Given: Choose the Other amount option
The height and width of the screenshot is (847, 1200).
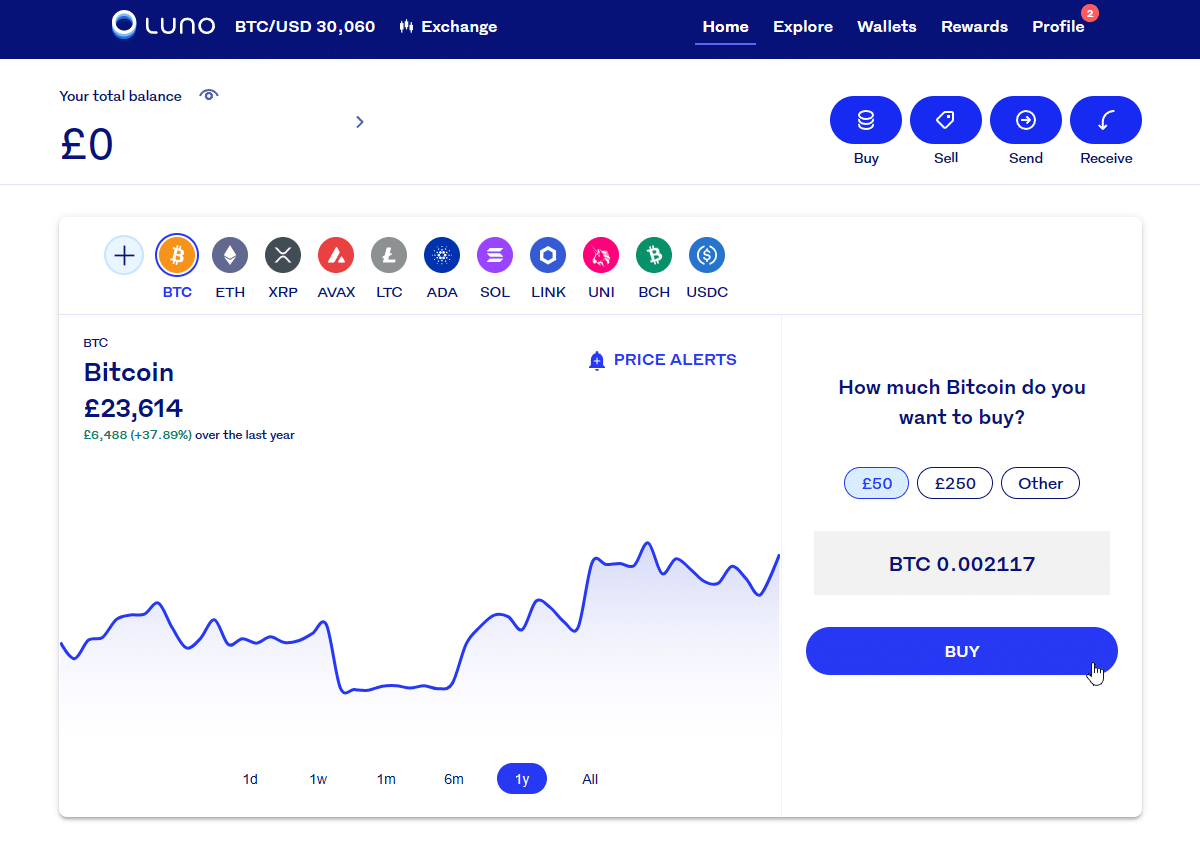Looking at the screenshot, I should coord(1040,483).
